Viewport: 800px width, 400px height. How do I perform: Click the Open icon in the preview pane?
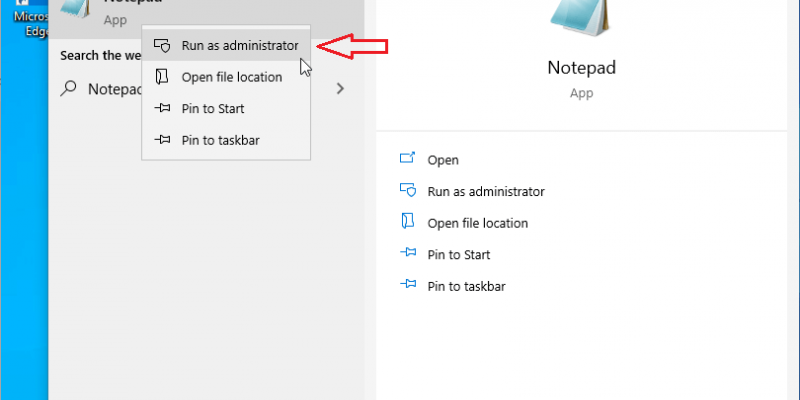407,159
